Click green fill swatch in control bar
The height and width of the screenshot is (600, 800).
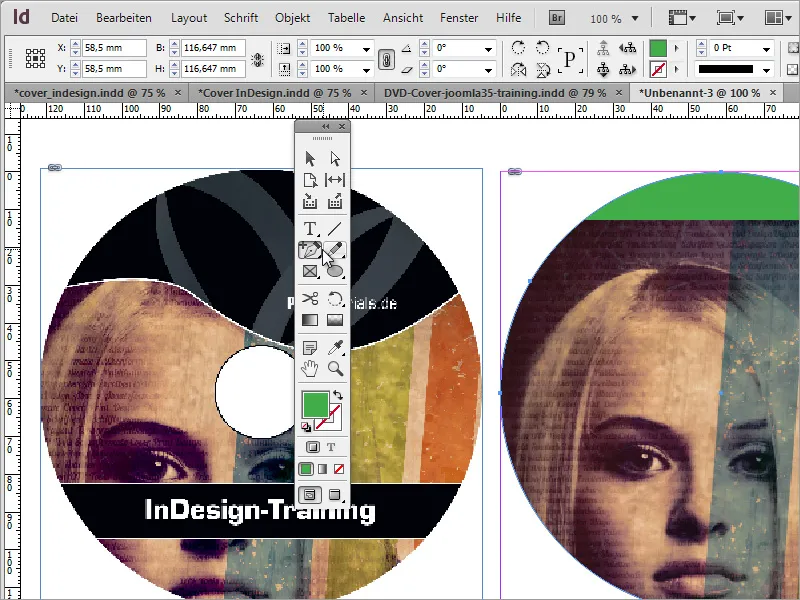pos(658,48)
